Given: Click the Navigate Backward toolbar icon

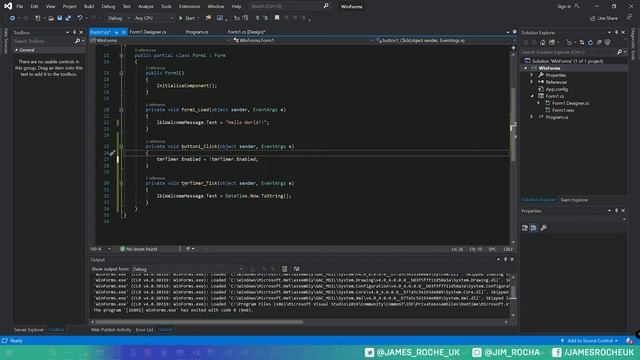Looking at the screenshot, I should (12, 18).
